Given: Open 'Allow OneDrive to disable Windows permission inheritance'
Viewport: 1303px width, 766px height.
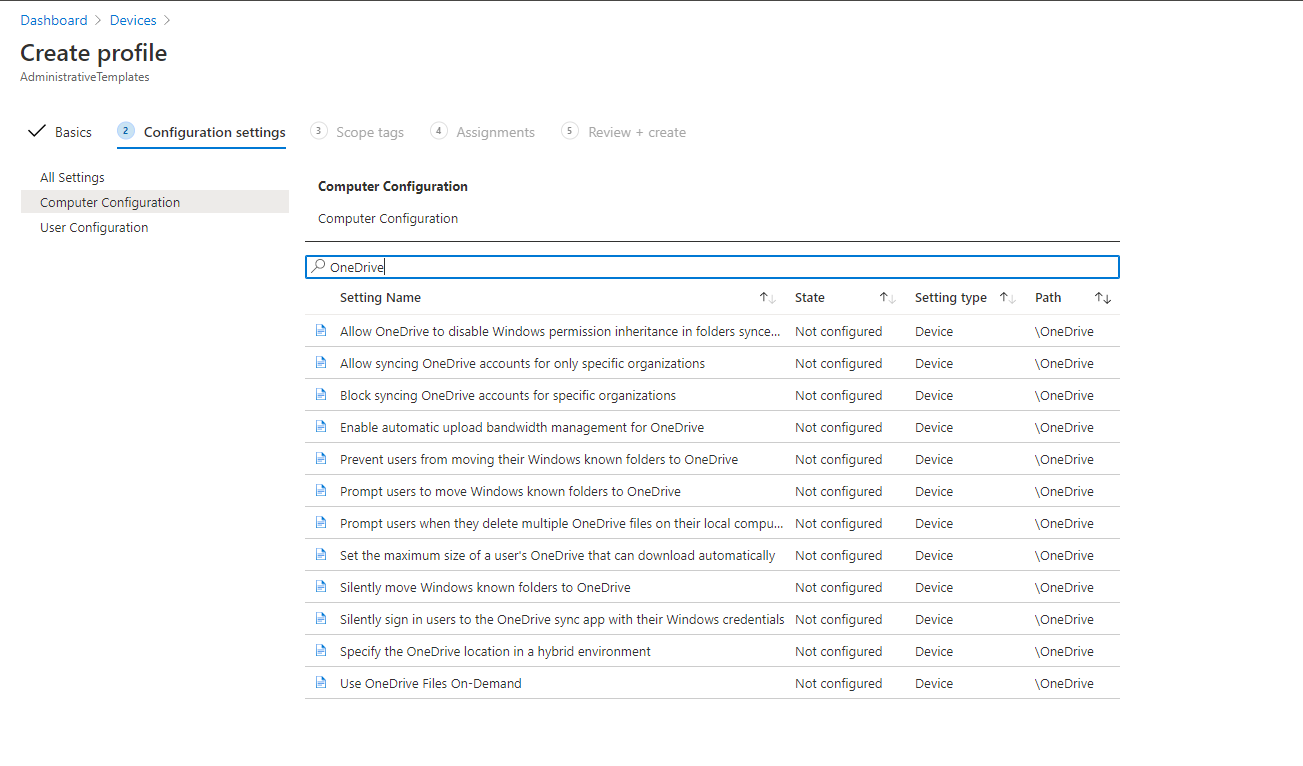Looking at the screenshot, I should [561, 331].
